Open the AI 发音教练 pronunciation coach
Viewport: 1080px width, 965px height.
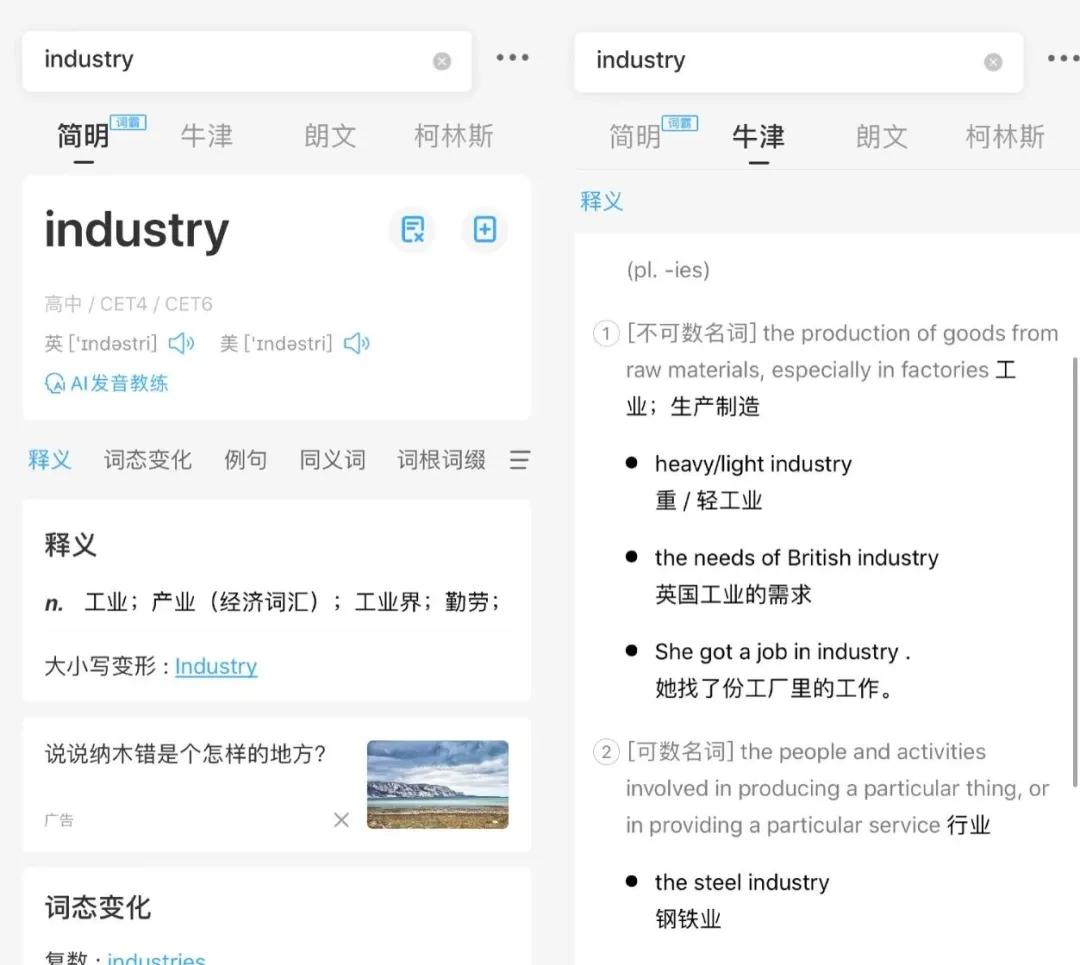[x=106, y=383]
